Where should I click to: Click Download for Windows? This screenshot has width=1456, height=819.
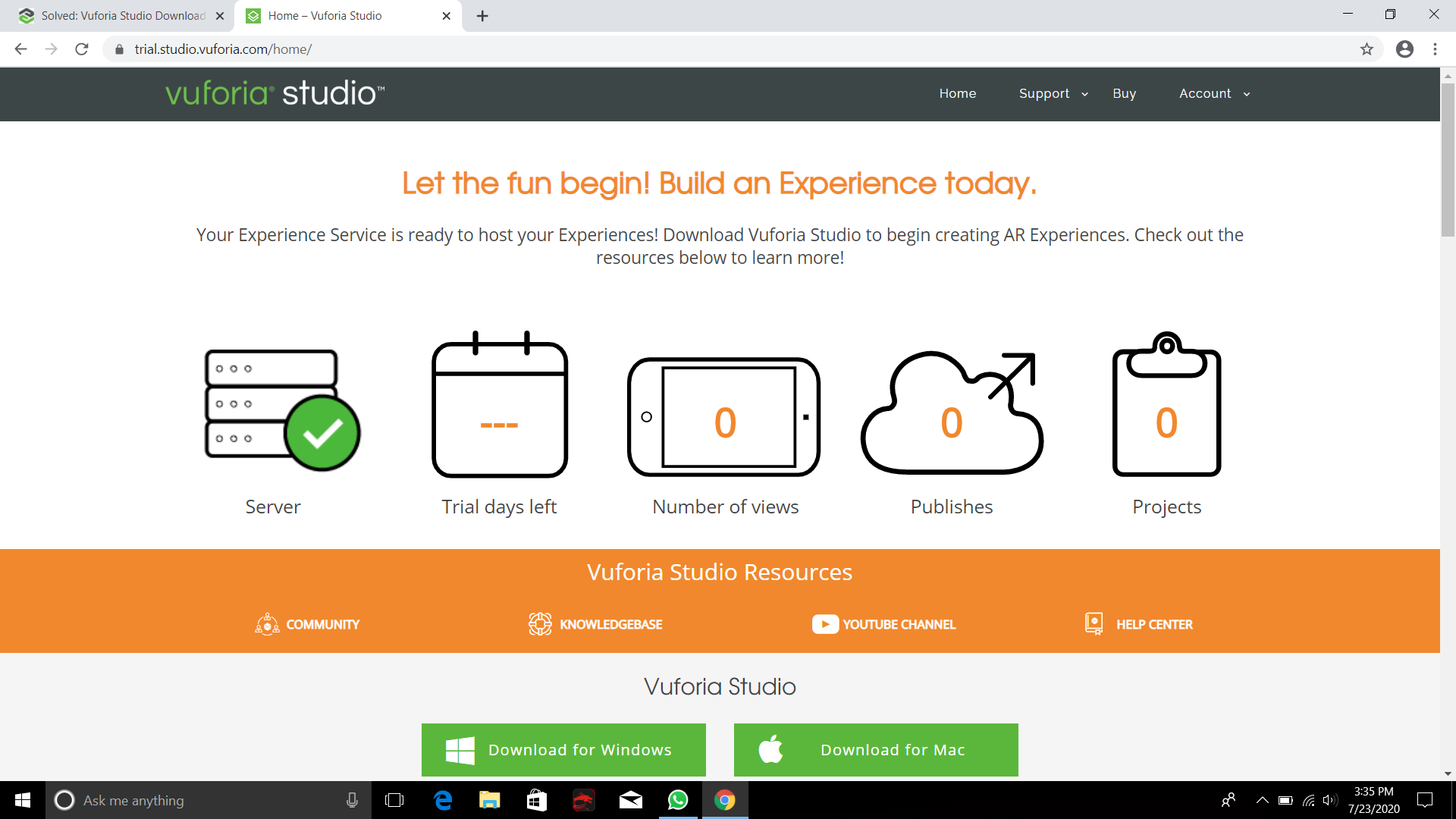click(x=563, y=749)
